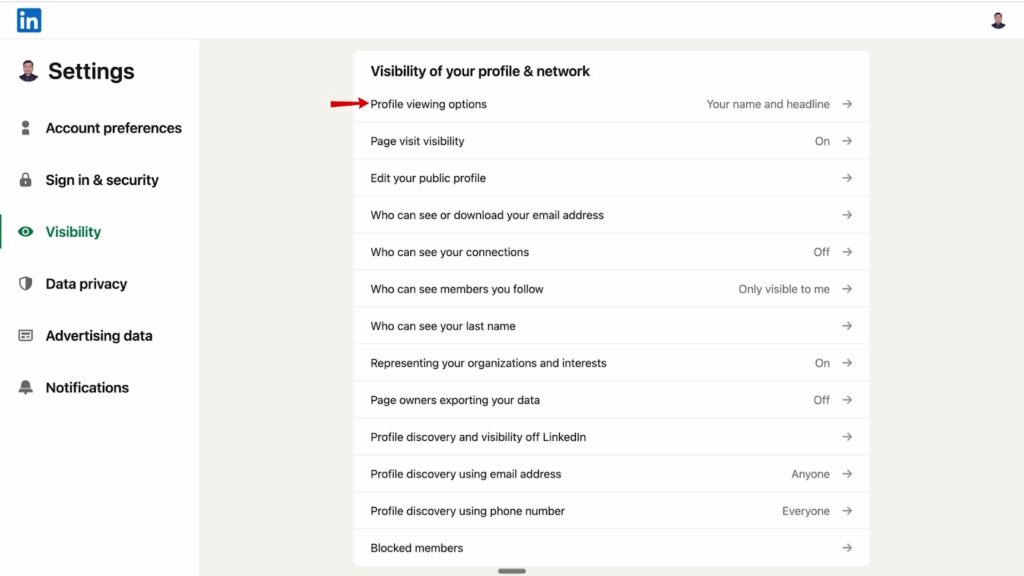Expand Profile discovery using phone number arrow
1024x576 pixels.
[847, 511]
